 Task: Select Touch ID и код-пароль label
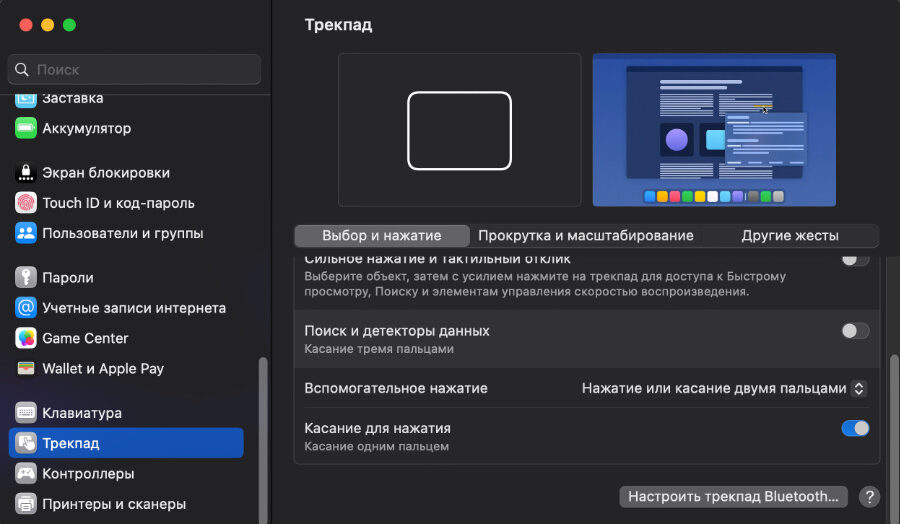click(x=118, y=203)
